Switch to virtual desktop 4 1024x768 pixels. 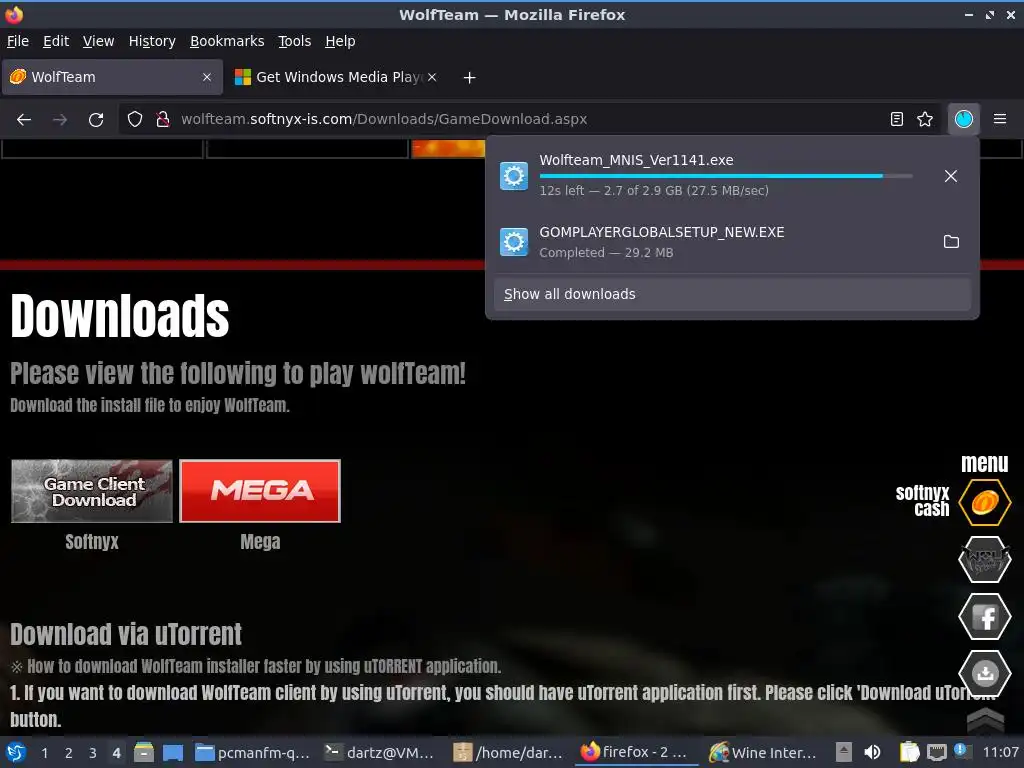(x=116, y=753)
